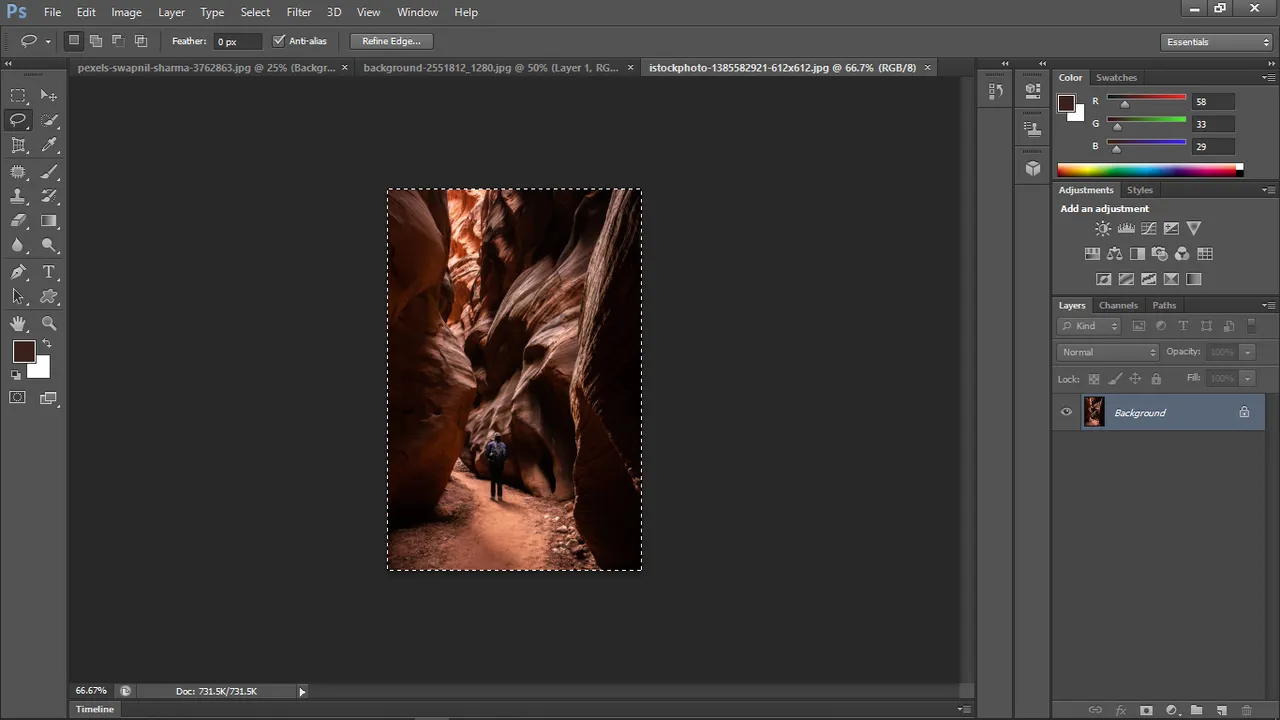
Task: Open the layer style fx menu
Action: (x=1121, y=710)
